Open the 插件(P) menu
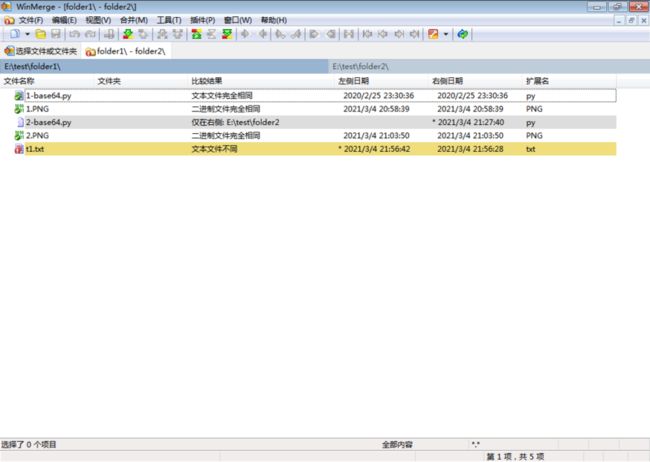The height and width of the screenshot is (462, 650). (x=203, y=20)
